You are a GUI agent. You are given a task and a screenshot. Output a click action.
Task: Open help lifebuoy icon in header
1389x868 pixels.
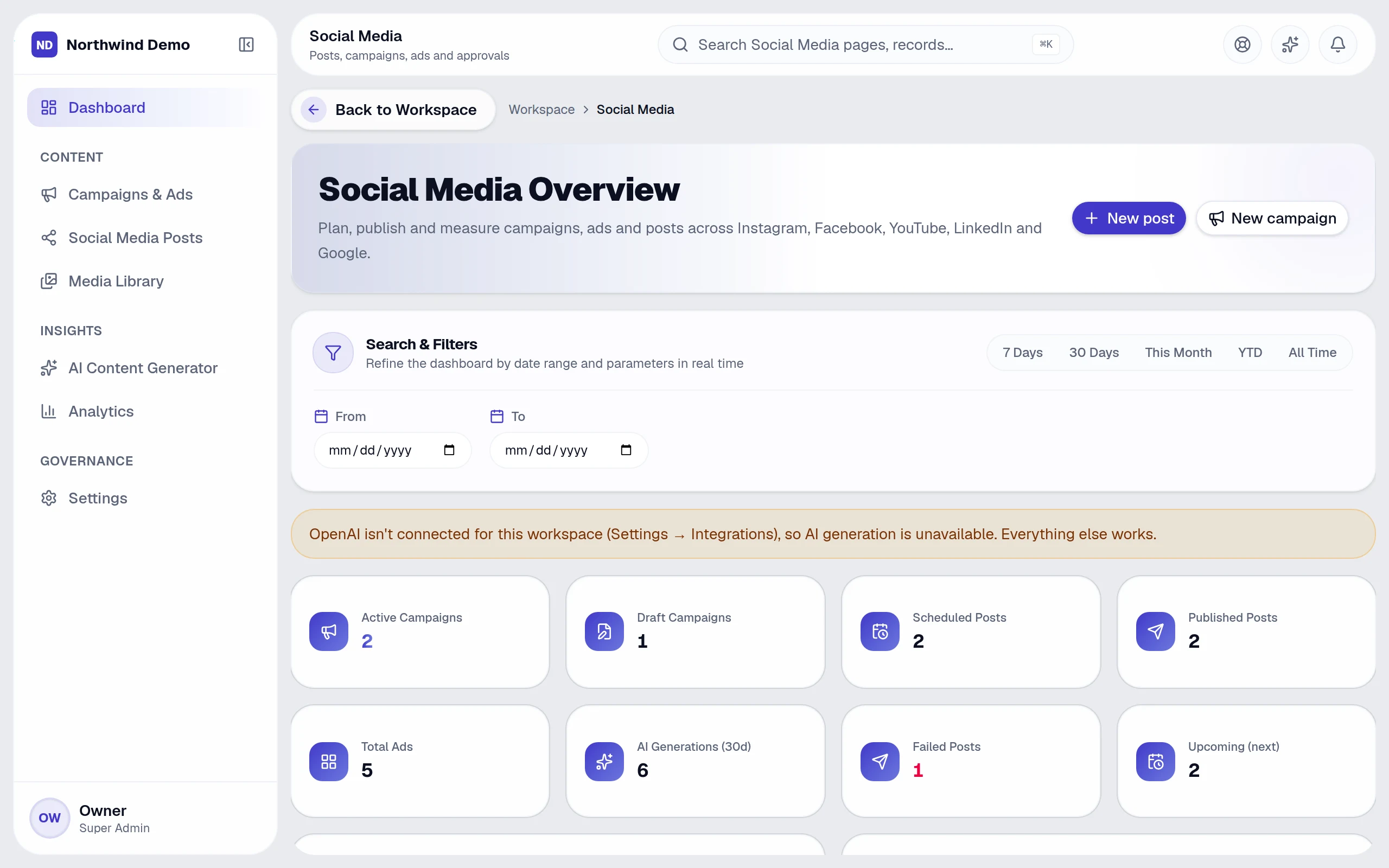pos(1242,45)
